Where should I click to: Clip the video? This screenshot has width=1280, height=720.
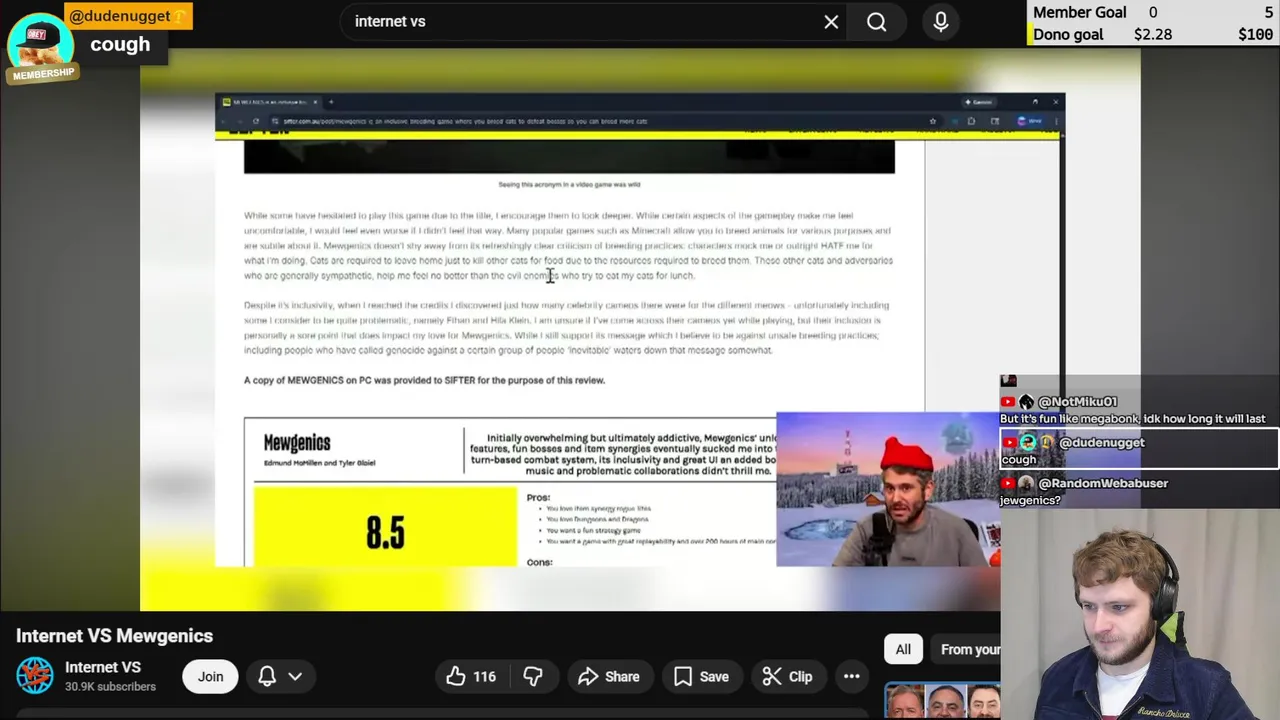[787, 677]
